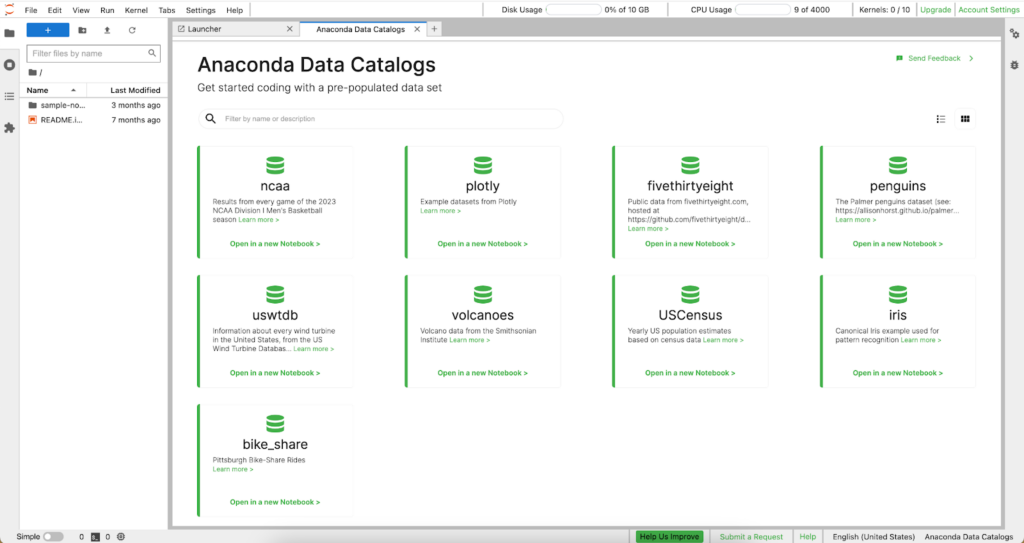The image size is (1024, 543).
Task: Click English (United States) in status bar
Action: [874, 536]
